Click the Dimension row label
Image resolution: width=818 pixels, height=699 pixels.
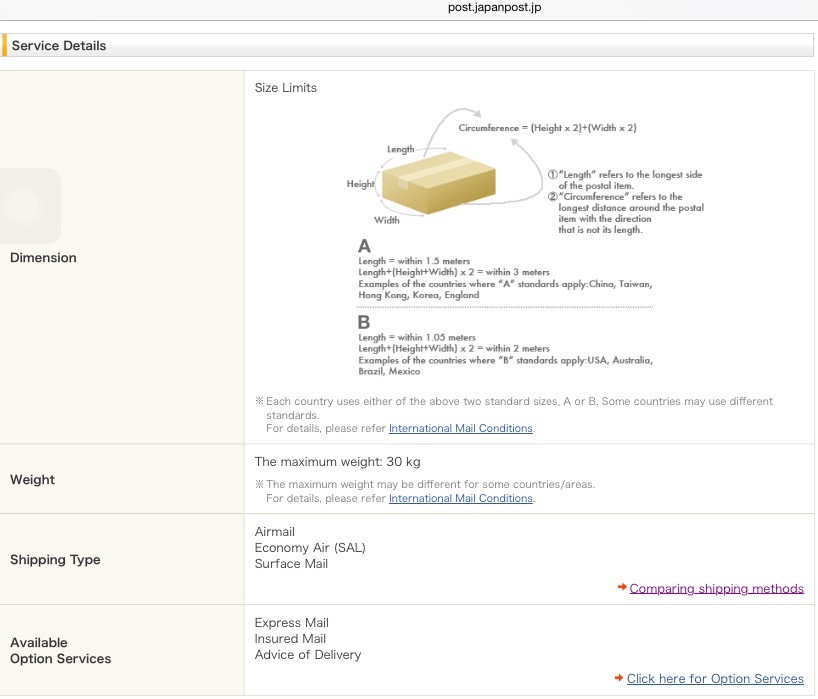tap(43, 257)
